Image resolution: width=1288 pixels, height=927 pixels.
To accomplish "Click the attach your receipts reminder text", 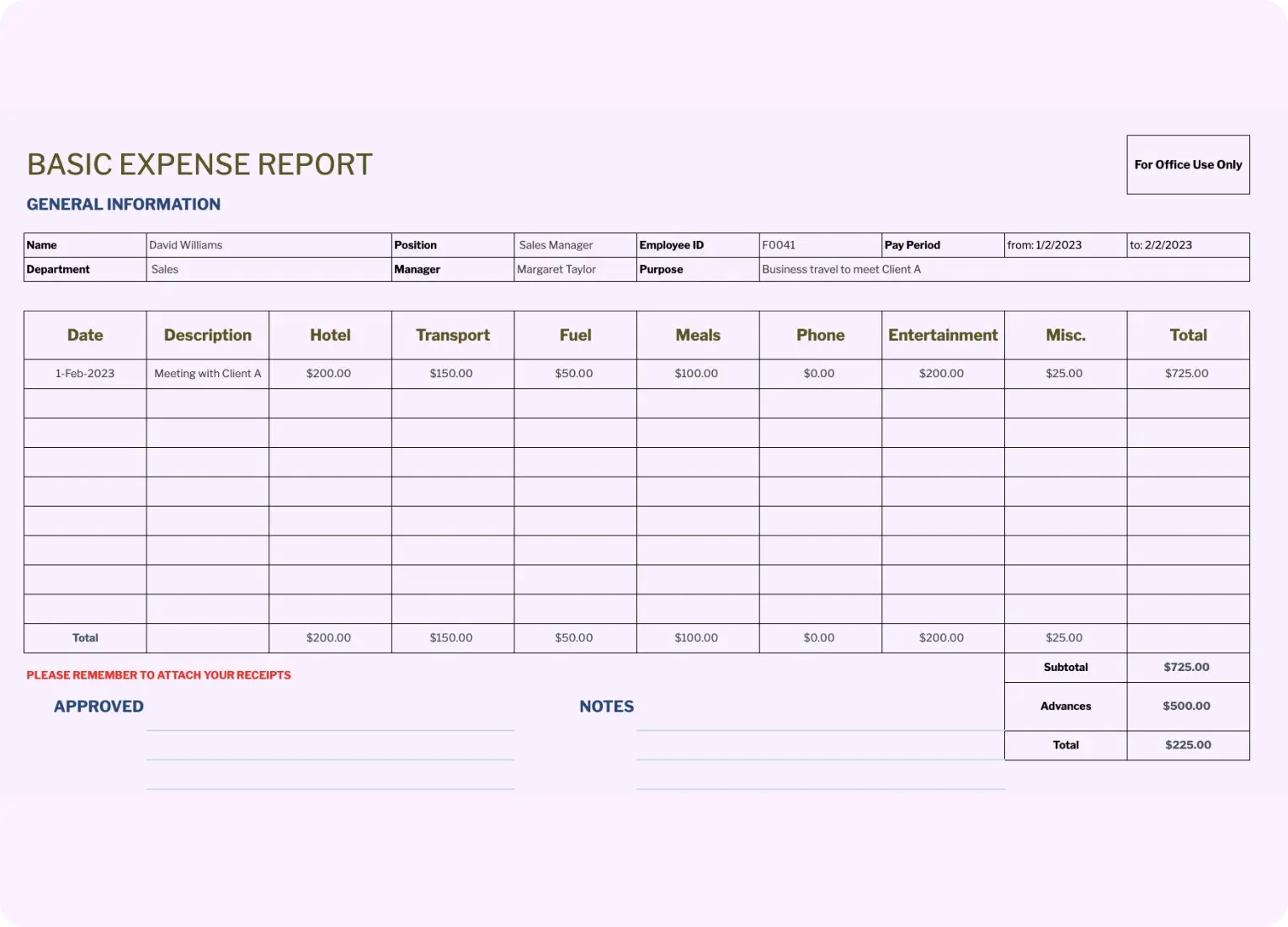I will (x=159, y=674).
